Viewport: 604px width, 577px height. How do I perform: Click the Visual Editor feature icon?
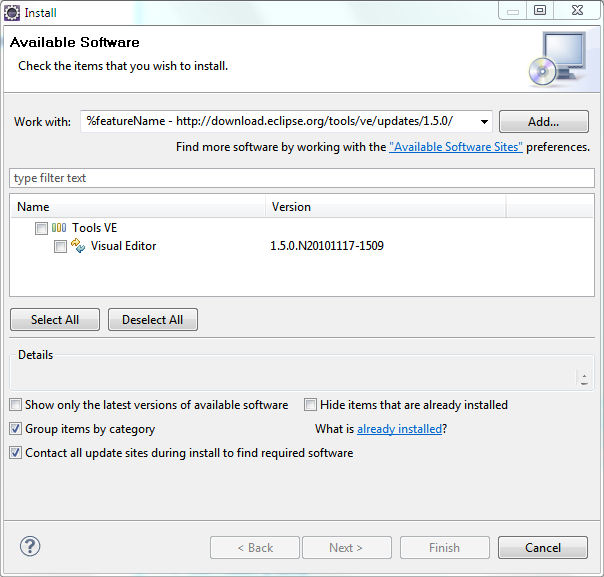(x=78, y=246)
